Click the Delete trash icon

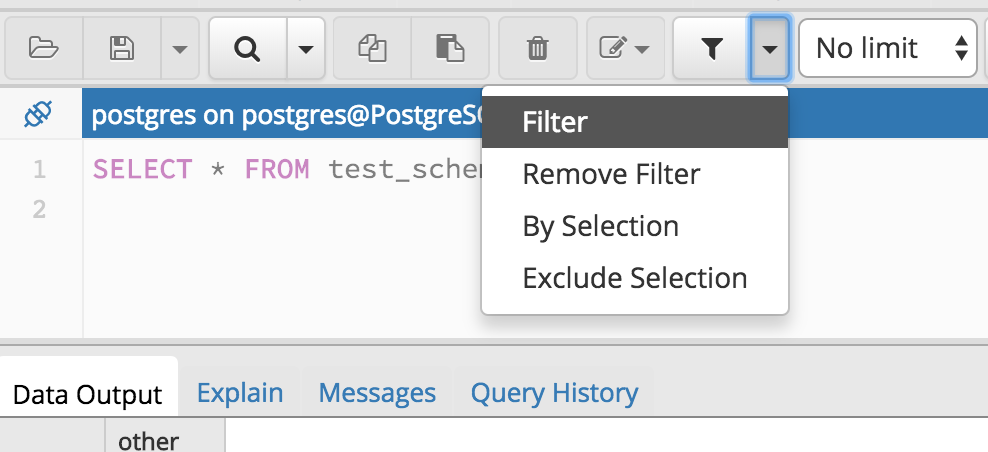pyautogui.click(x=537, y=47)
